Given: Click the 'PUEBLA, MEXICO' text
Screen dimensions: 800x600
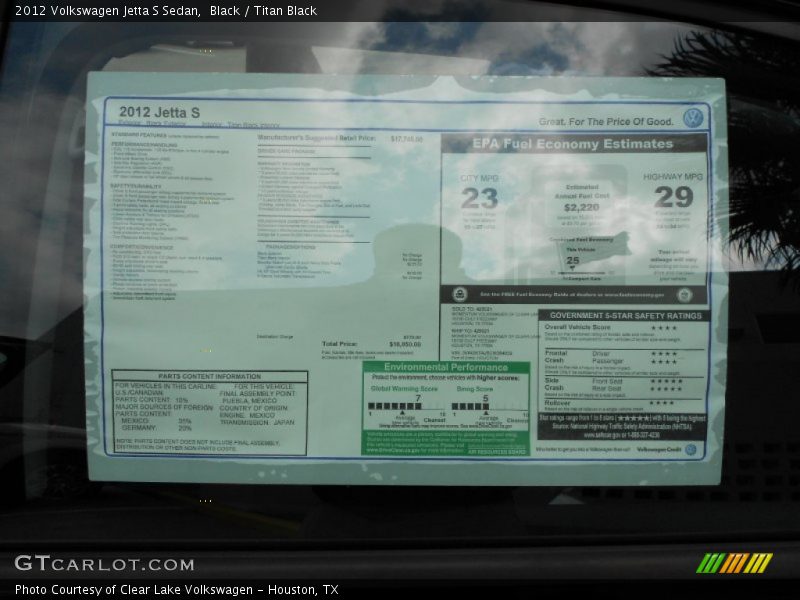Looking at the screenshot, I should tap(249, 401).
